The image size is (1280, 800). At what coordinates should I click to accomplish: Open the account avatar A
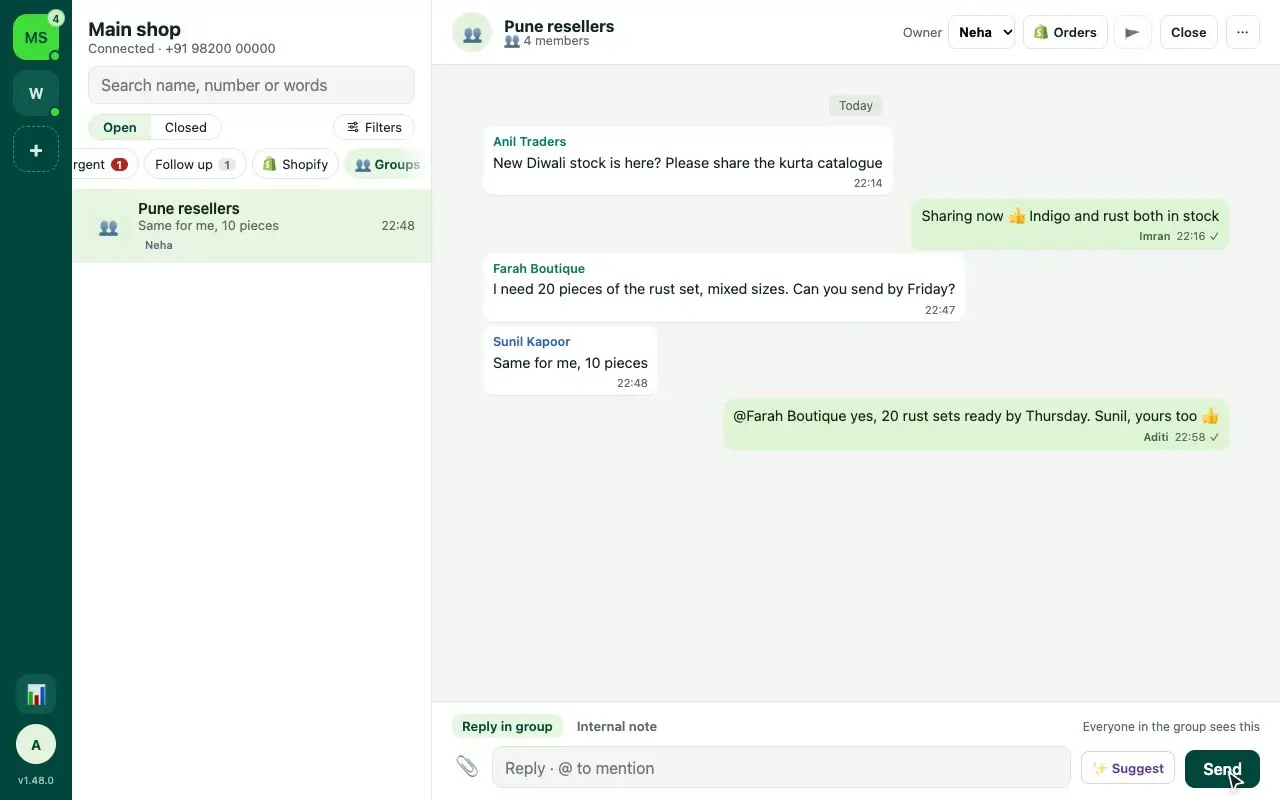point(36,744)
